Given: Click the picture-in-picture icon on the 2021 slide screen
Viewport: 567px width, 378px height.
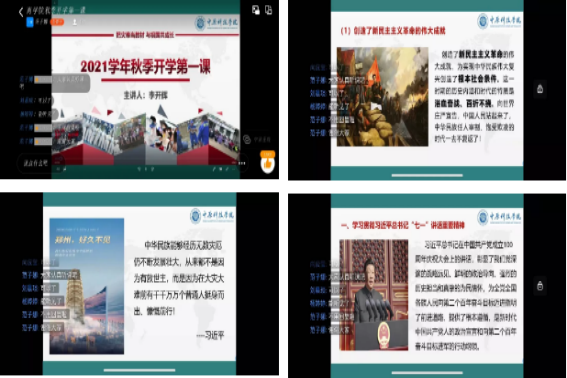Looking at the screenshot, I should [x=256, y=10].
